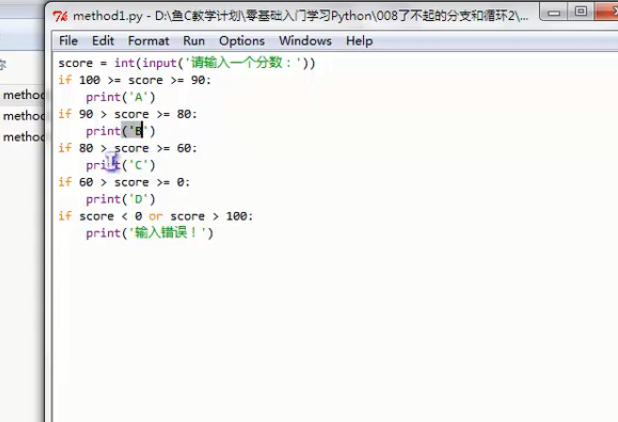Open the Help menu
Viewport: 618px width, 422px height.
click(359, 41)
